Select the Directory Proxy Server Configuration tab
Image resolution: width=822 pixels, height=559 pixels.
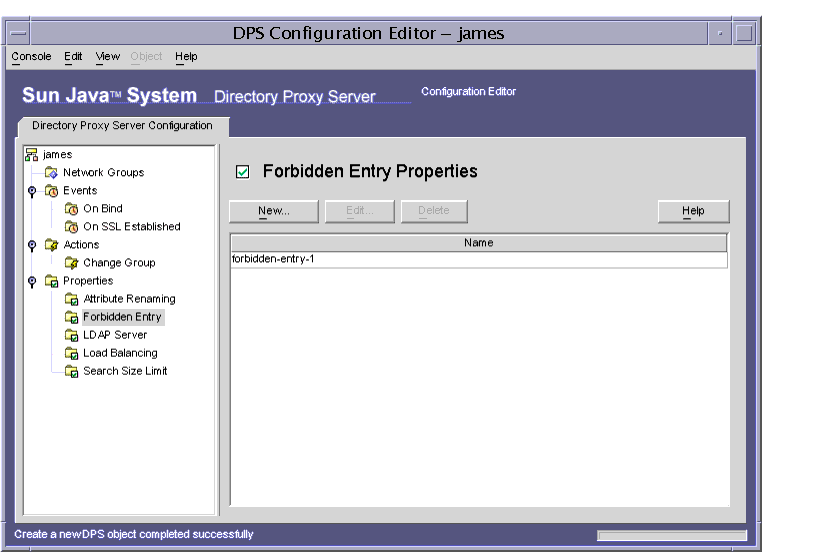pyautogui.click(x=123, y=126)
